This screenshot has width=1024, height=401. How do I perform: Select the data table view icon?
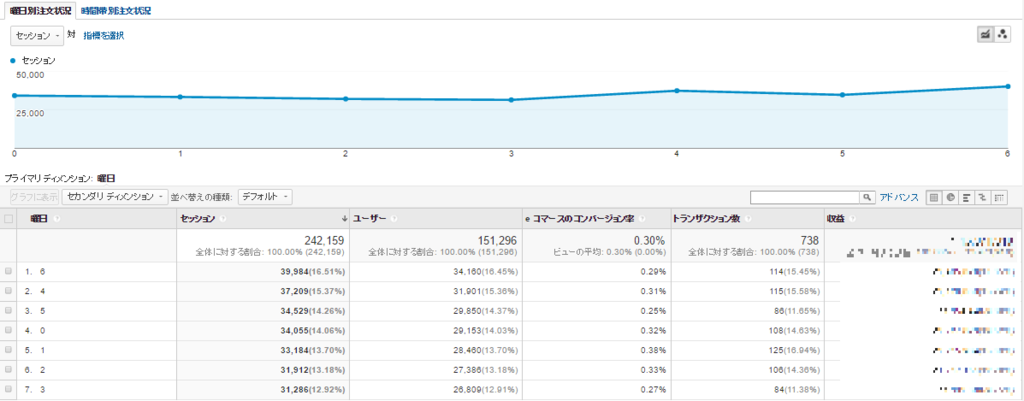[x=934, y=197]
